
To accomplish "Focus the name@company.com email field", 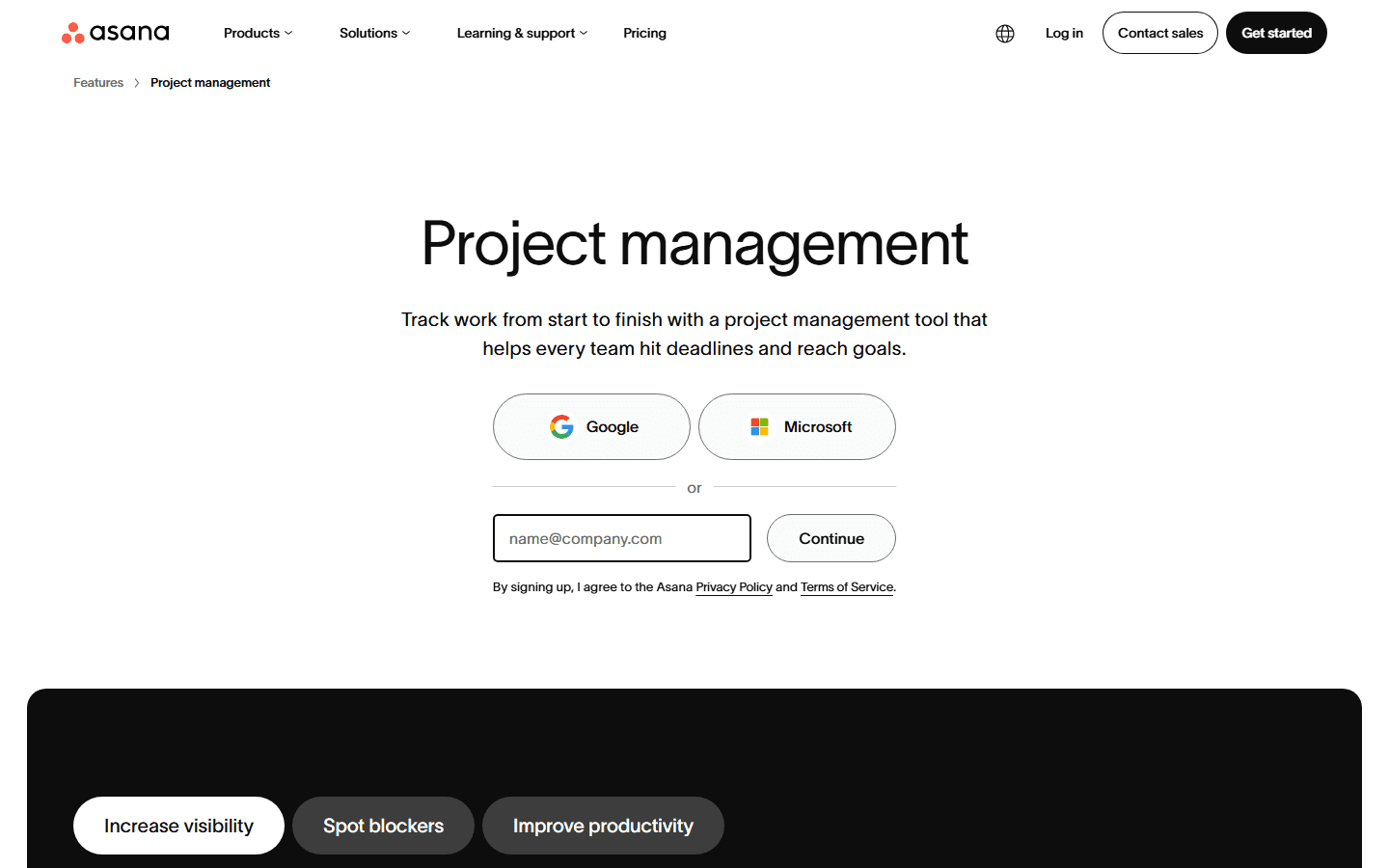I will tap(622, 538).
